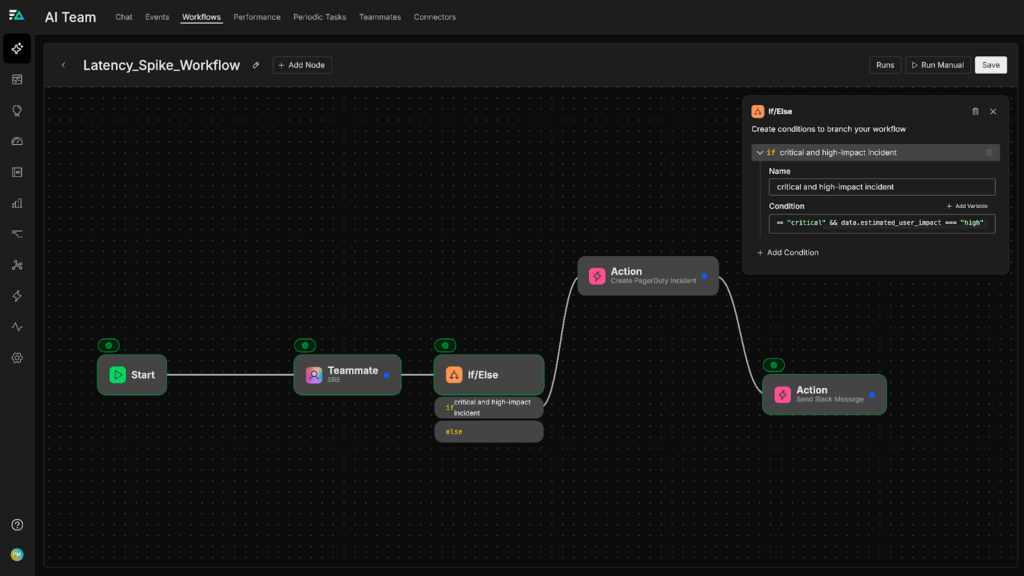
Task: Click the lightning bolt sidebar icon
Action: tap(17, 296)
